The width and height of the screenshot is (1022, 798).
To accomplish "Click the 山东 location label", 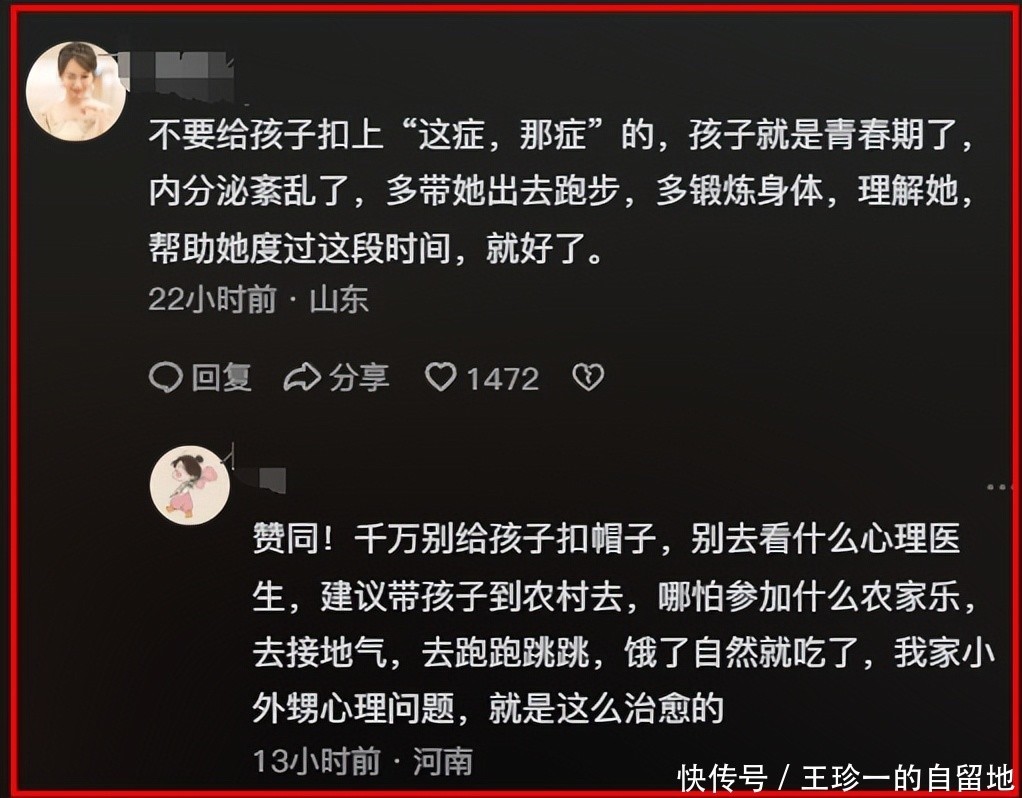I will click(339, 300).
